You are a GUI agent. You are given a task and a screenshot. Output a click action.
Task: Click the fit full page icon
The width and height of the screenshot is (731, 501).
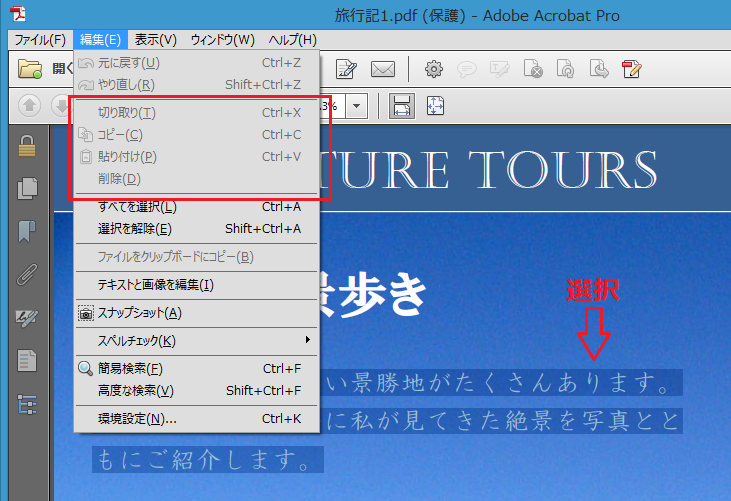click(x=435, y=106)
